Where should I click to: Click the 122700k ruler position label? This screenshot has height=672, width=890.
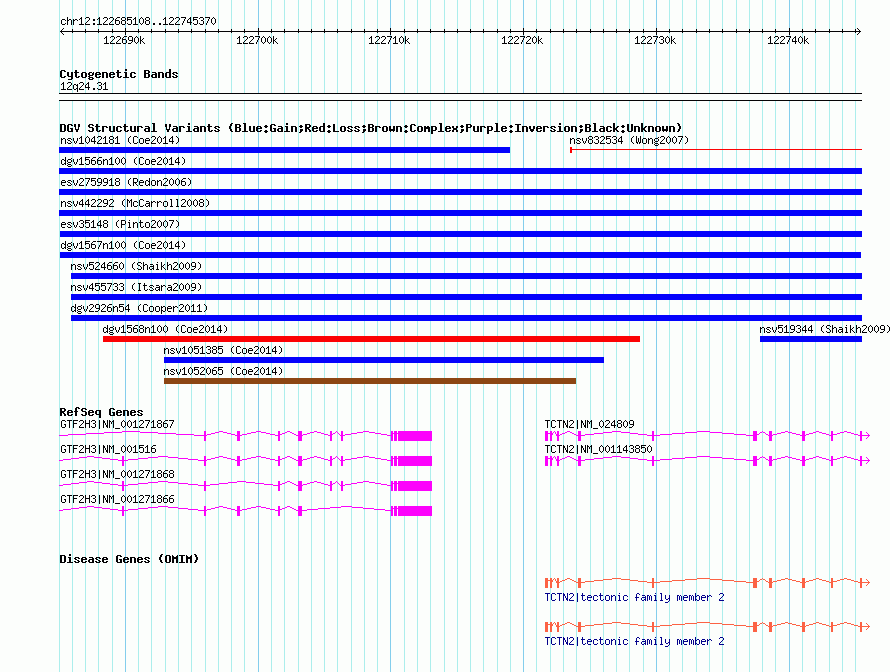click(x=257, y=40)
